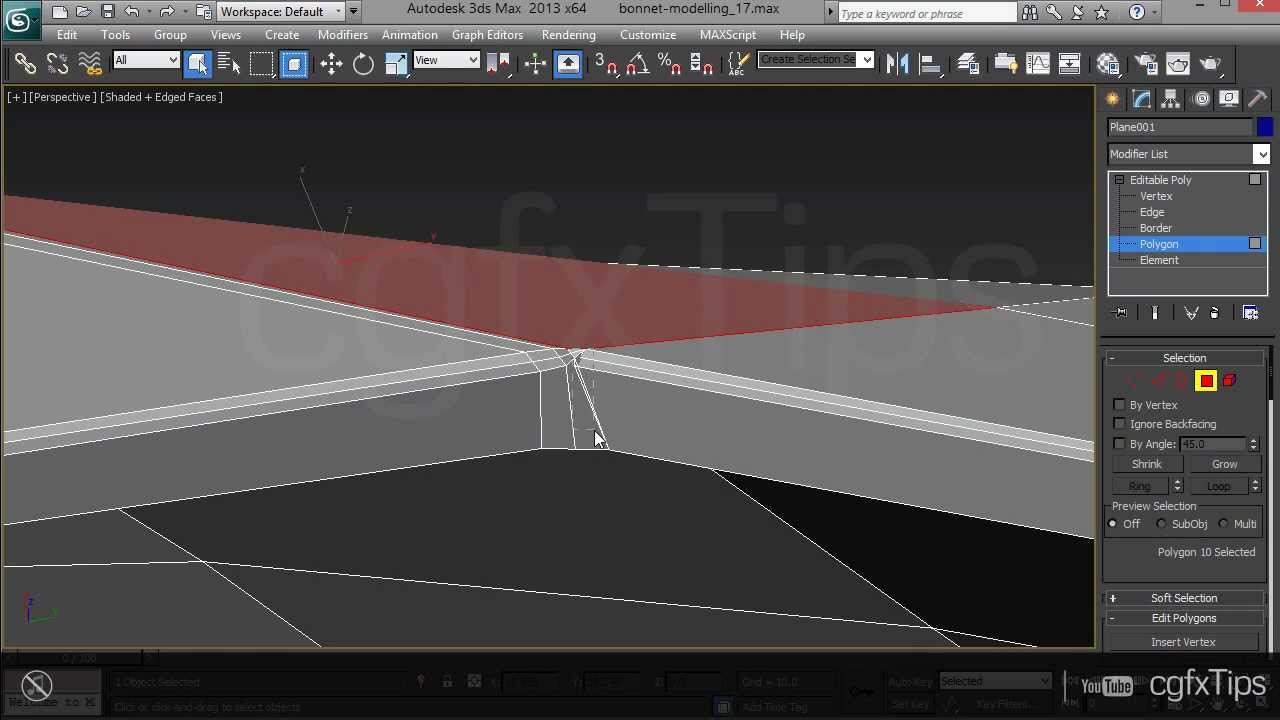The width and height of the screenshot is (1280, 720).
Task: Open the MAXScript menu
Action: [x=728, y=35]
